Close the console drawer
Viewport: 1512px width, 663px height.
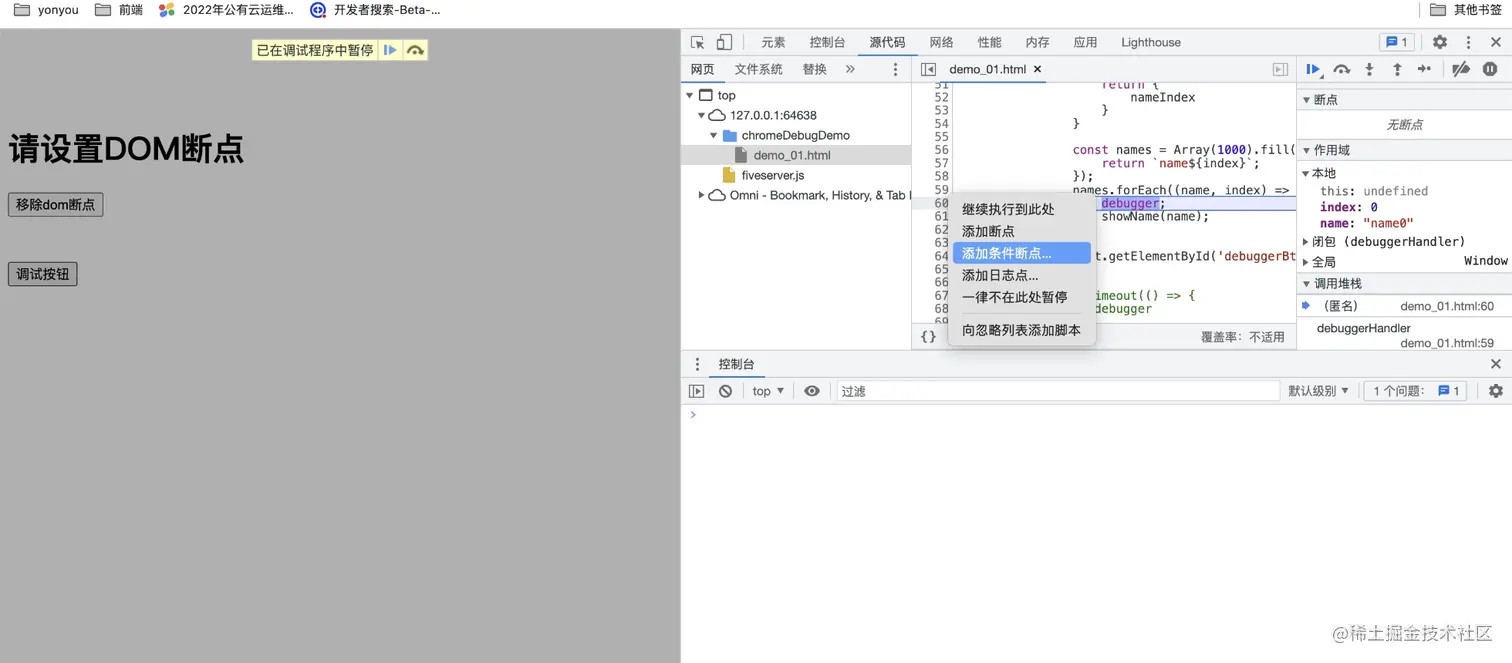click(x=1496, y=364)
